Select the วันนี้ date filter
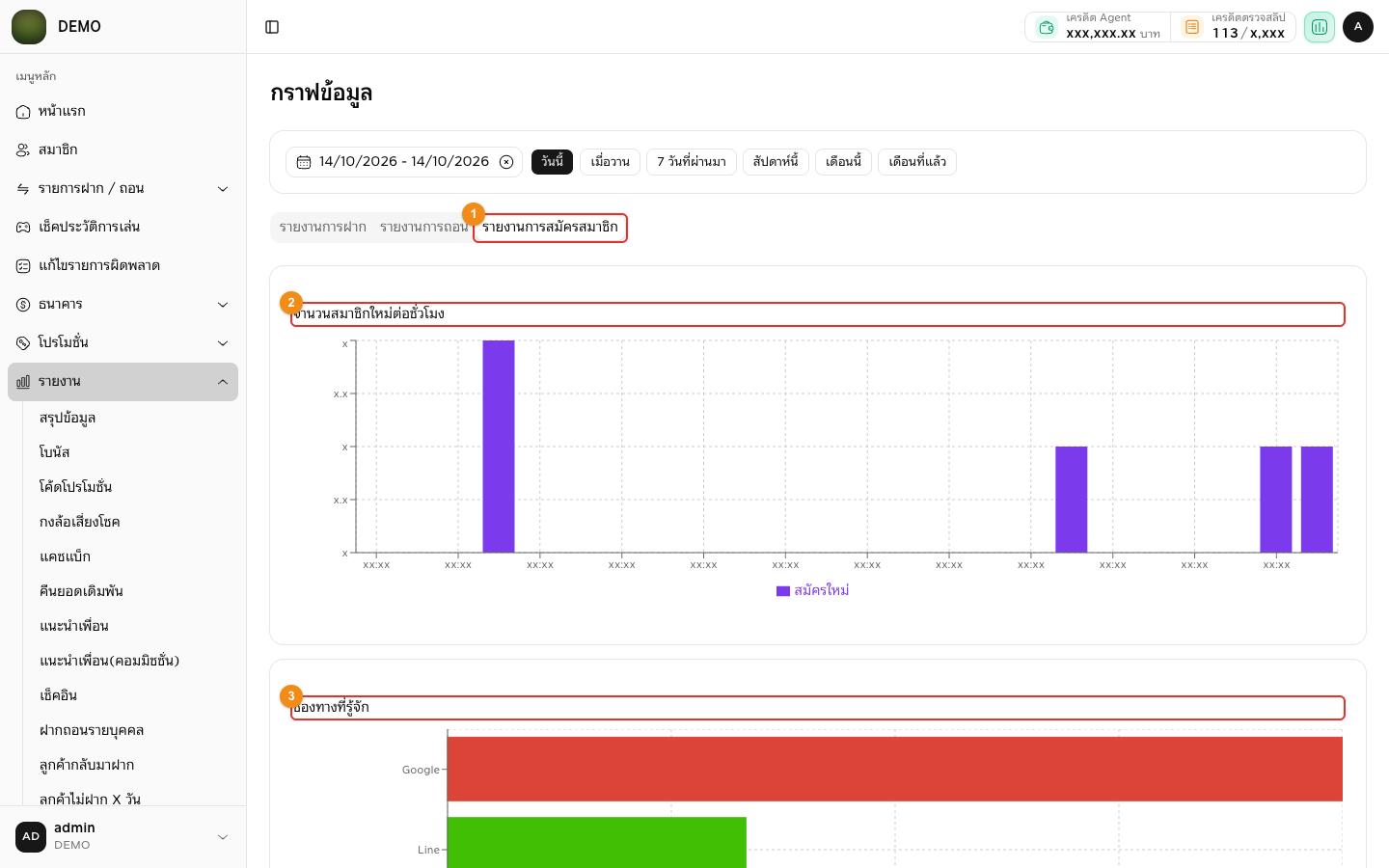1389x868 pixels. pos(553,162)
